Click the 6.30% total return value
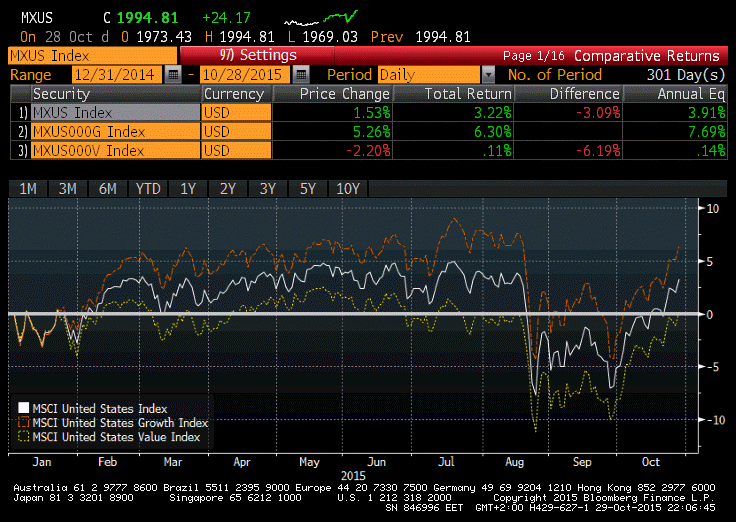 [x=493, y=131]
